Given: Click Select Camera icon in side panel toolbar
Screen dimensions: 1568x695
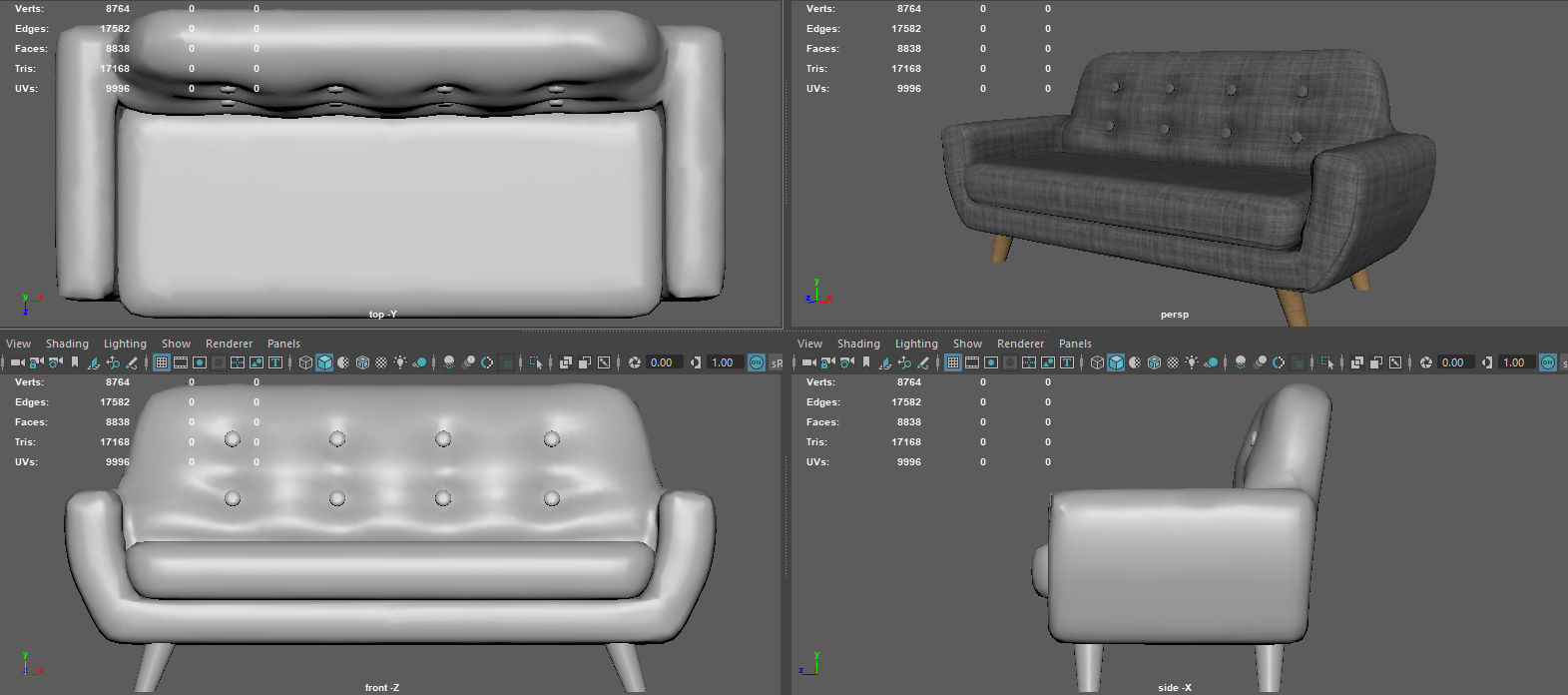Looking at the screenshot, I should click(809, 362).
